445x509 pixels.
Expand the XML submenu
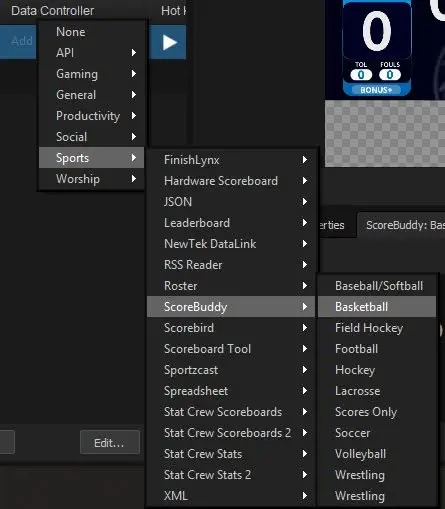(231, 496)
